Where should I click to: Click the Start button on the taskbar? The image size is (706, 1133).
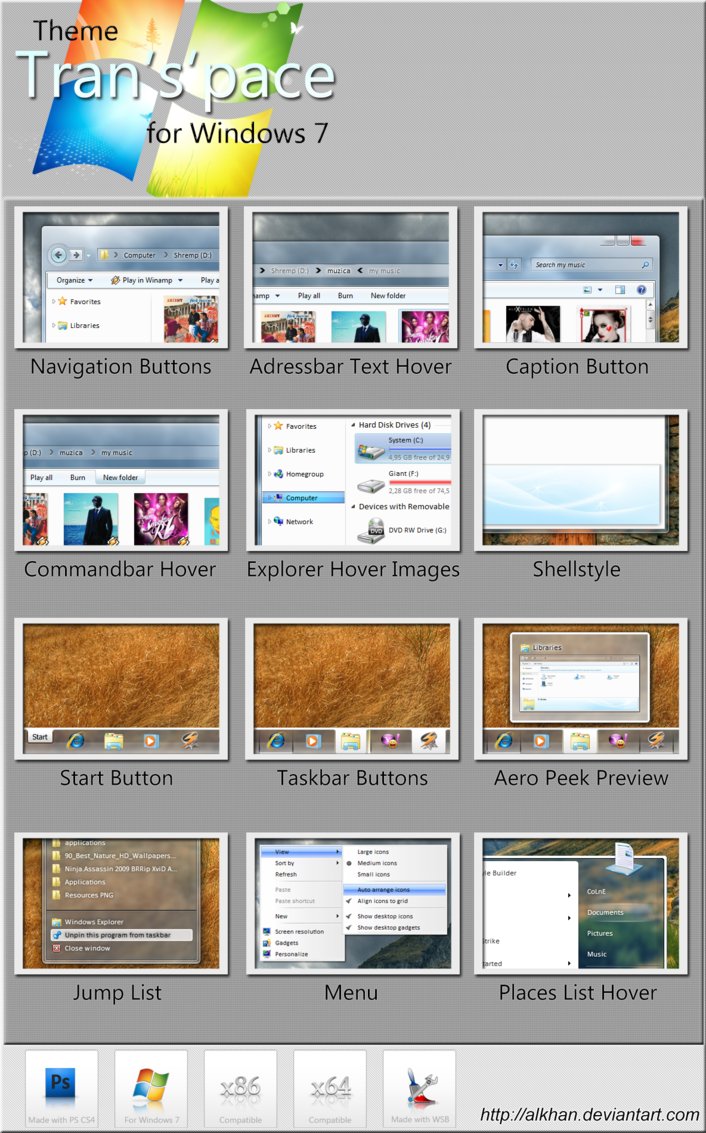pos(39,737)
